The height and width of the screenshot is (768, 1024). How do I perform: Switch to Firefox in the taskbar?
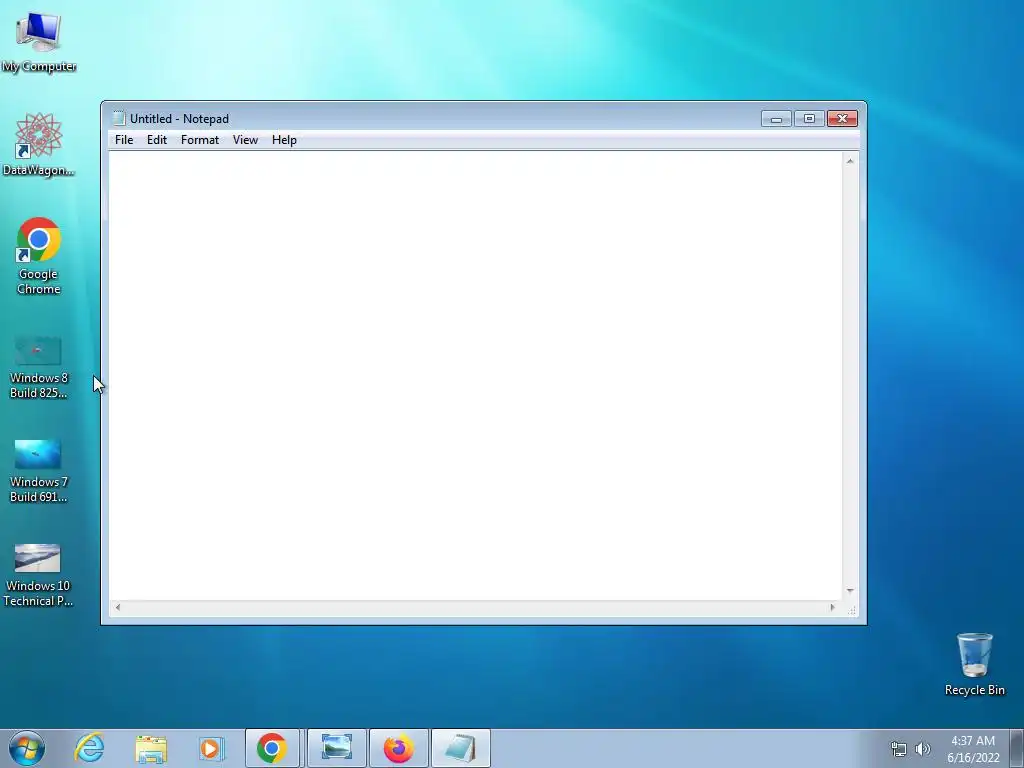[398, 748]
